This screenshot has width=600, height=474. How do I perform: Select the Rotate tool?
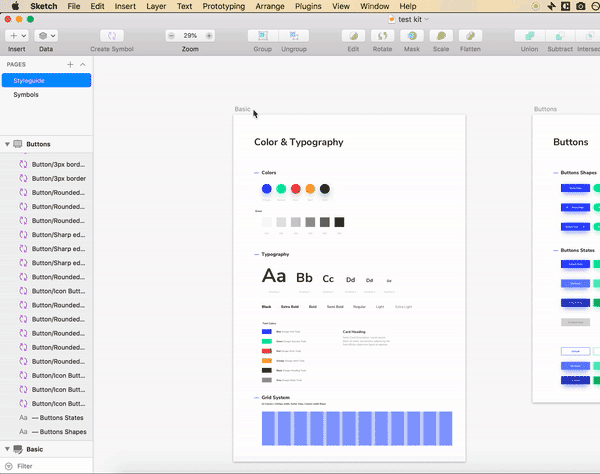pyautogui.click(x=382, y=36)
